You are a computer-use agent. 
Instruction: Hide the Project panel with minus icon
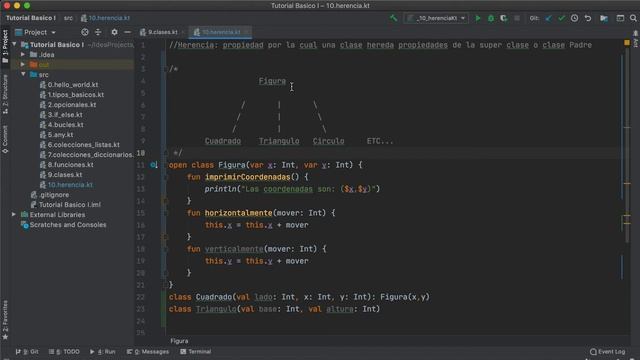(127, 32)
